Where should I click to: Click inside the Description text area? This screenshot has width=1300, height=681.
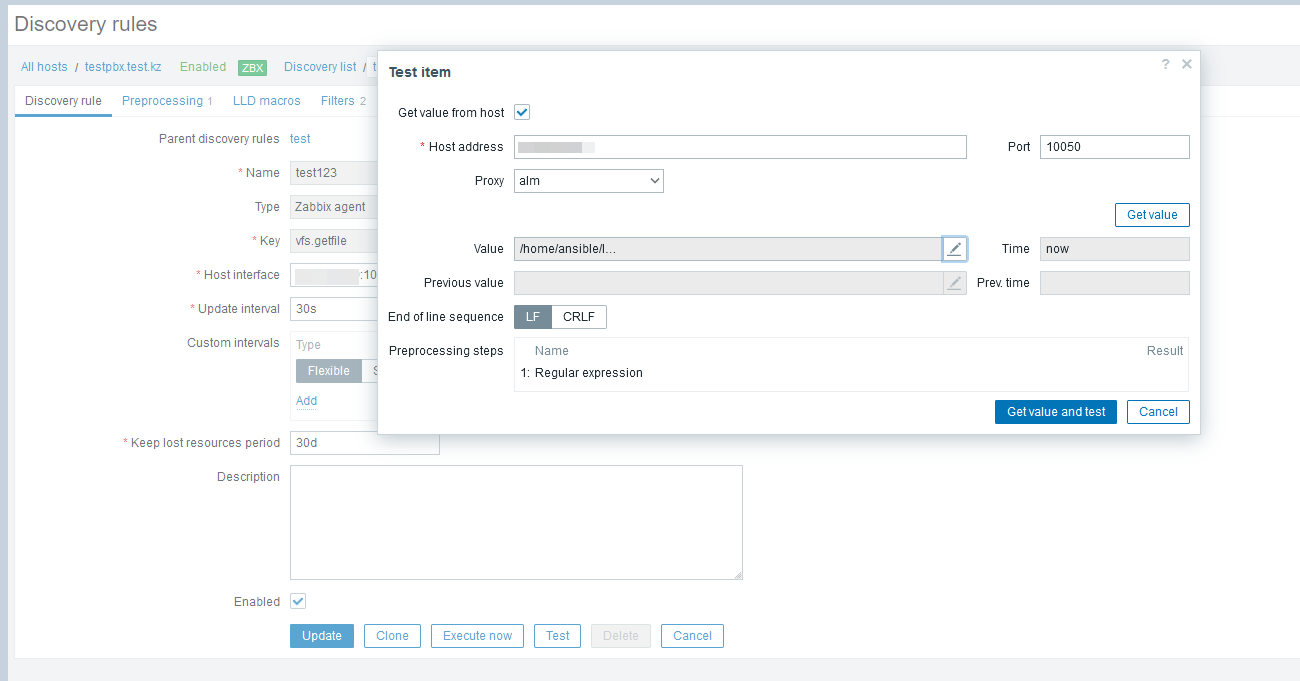516,522
